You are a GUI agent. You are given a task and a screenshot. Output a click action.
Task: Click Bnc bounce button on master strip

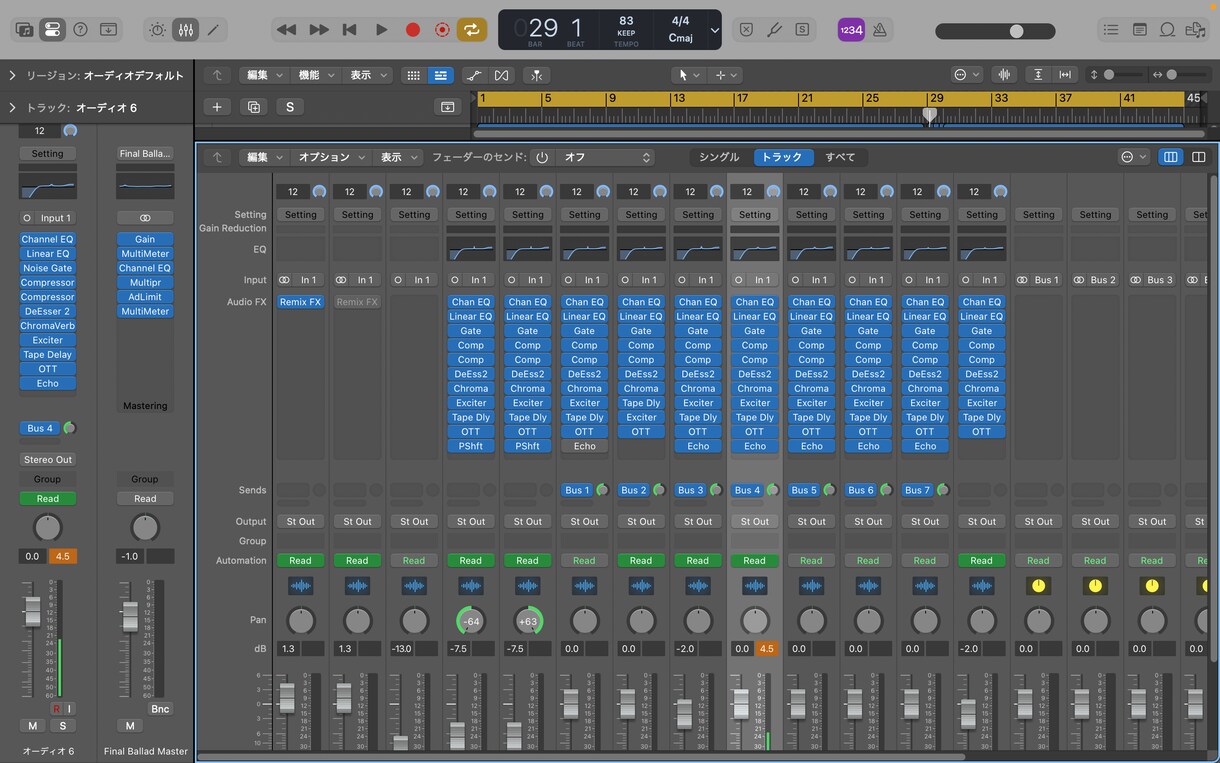(160, 709)
